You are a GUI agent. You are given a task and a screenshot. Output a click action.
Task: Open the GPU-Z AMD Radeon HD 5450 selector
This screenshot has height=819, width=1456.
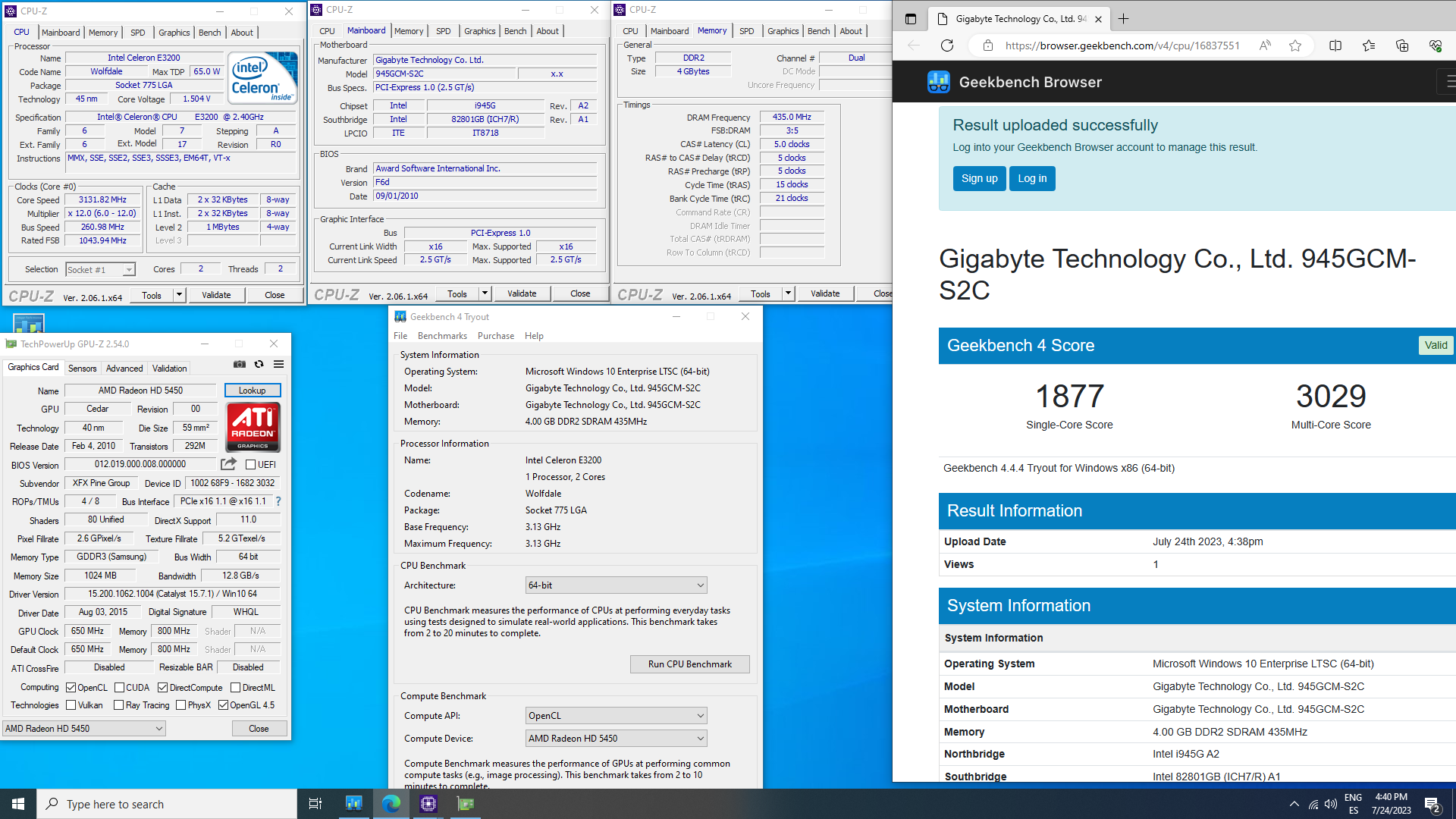(83, 729)
